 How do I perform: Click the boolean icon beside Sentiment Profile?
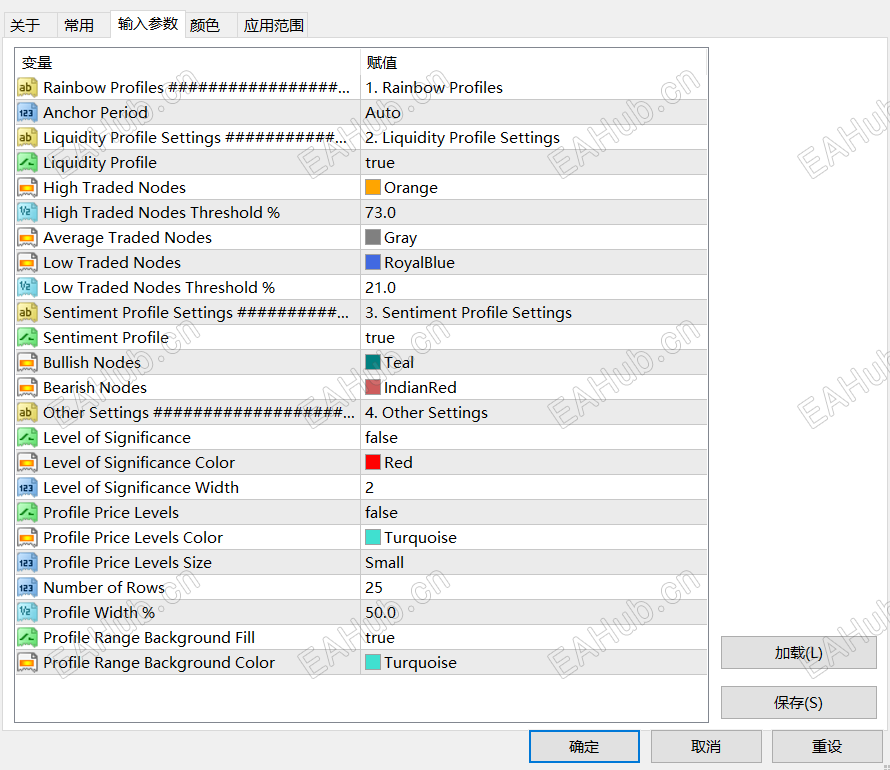coord(27,338)
